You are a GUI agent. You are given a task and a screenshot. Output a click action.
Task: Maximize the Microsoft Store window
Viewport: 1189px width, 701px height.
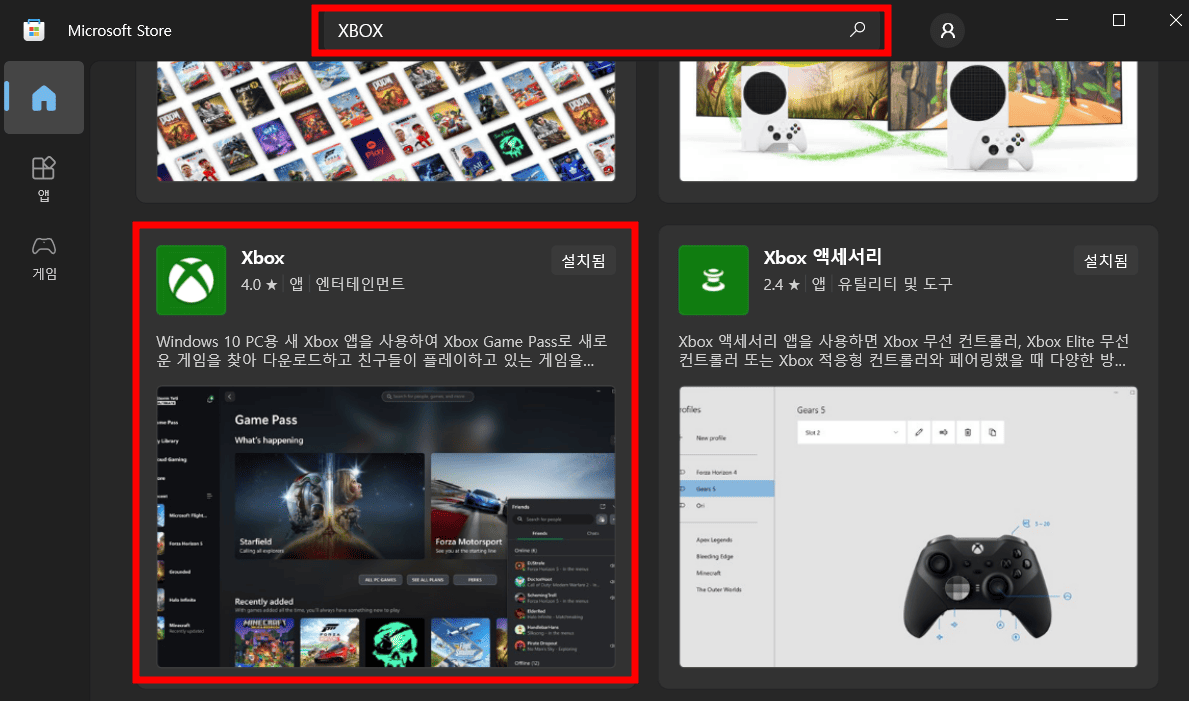1118,20
